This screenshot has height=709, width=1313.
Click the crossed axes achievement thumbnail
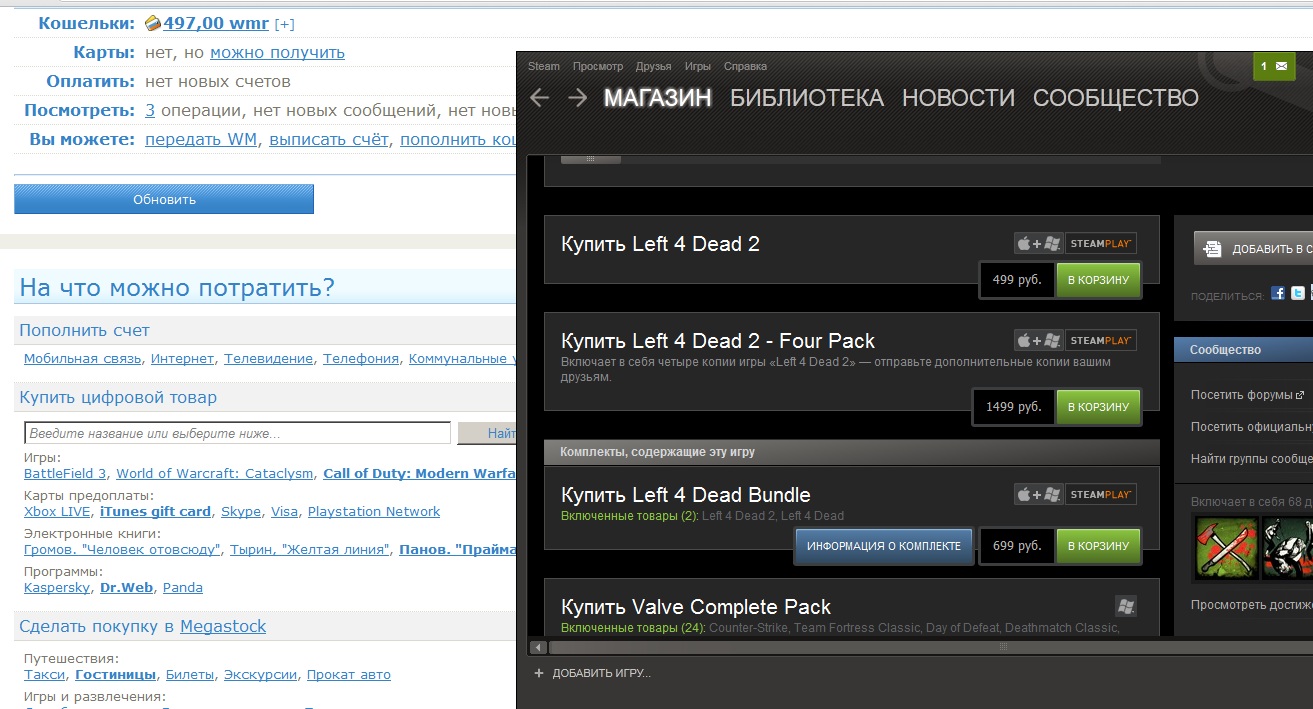click(x=1226, y=547)
